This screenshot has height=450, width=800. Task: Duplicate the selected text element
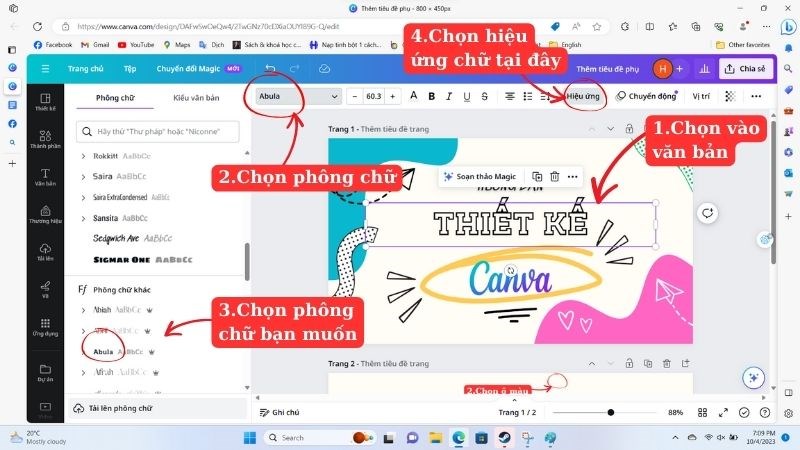tap(537, 177)
